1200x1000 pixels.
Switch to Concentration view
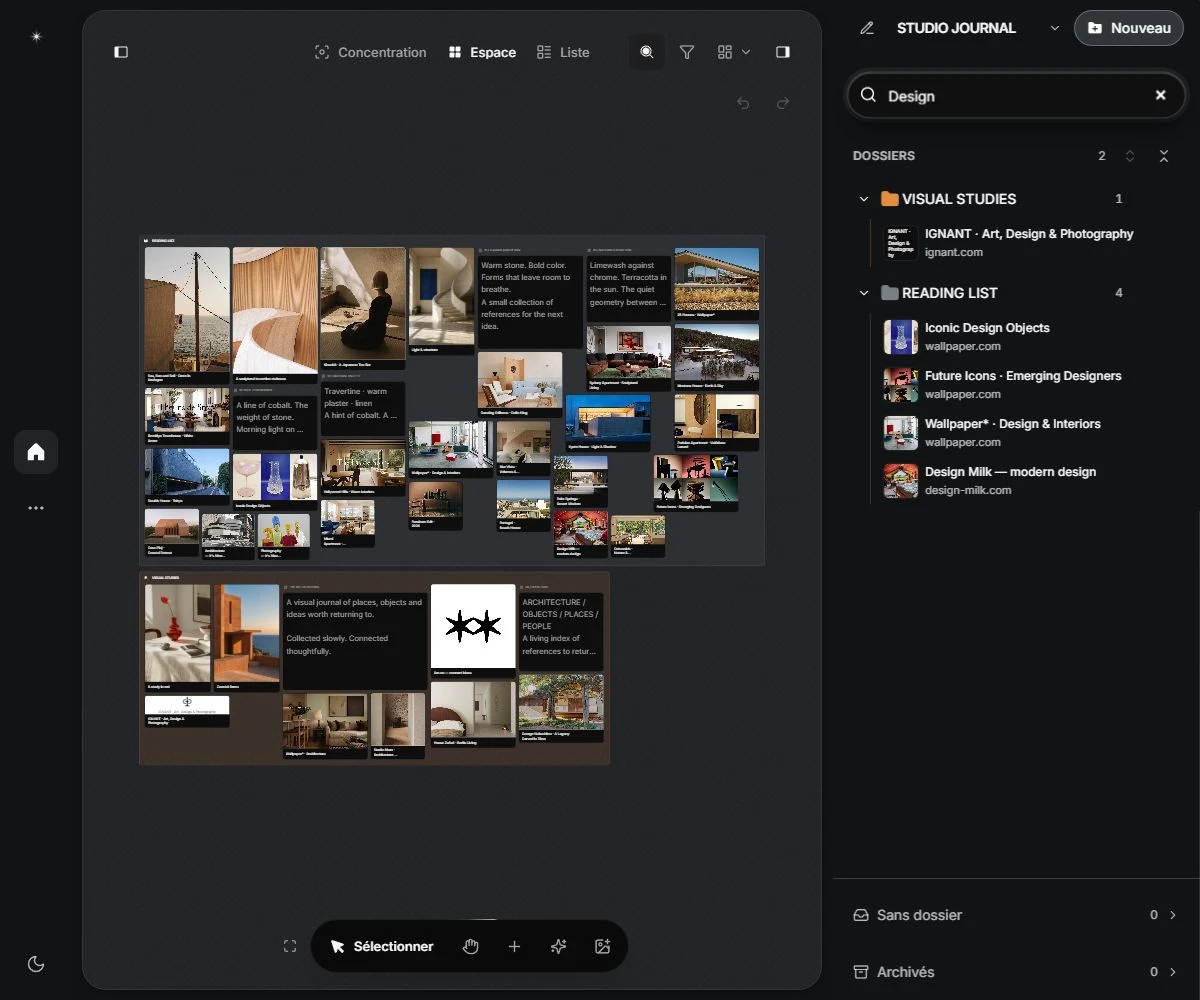[x=370, y=52]
